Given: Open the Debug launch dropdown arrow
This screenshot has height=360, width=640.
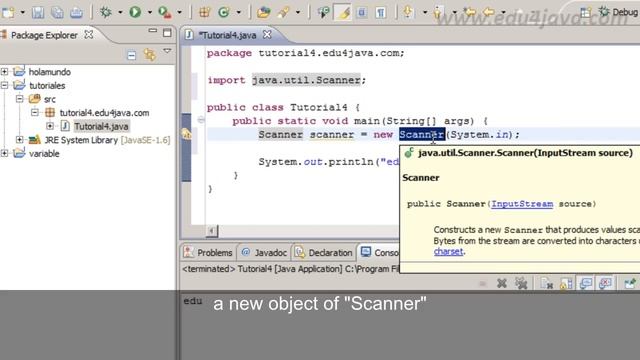Looking at the screenshot, I should point(120,13).
